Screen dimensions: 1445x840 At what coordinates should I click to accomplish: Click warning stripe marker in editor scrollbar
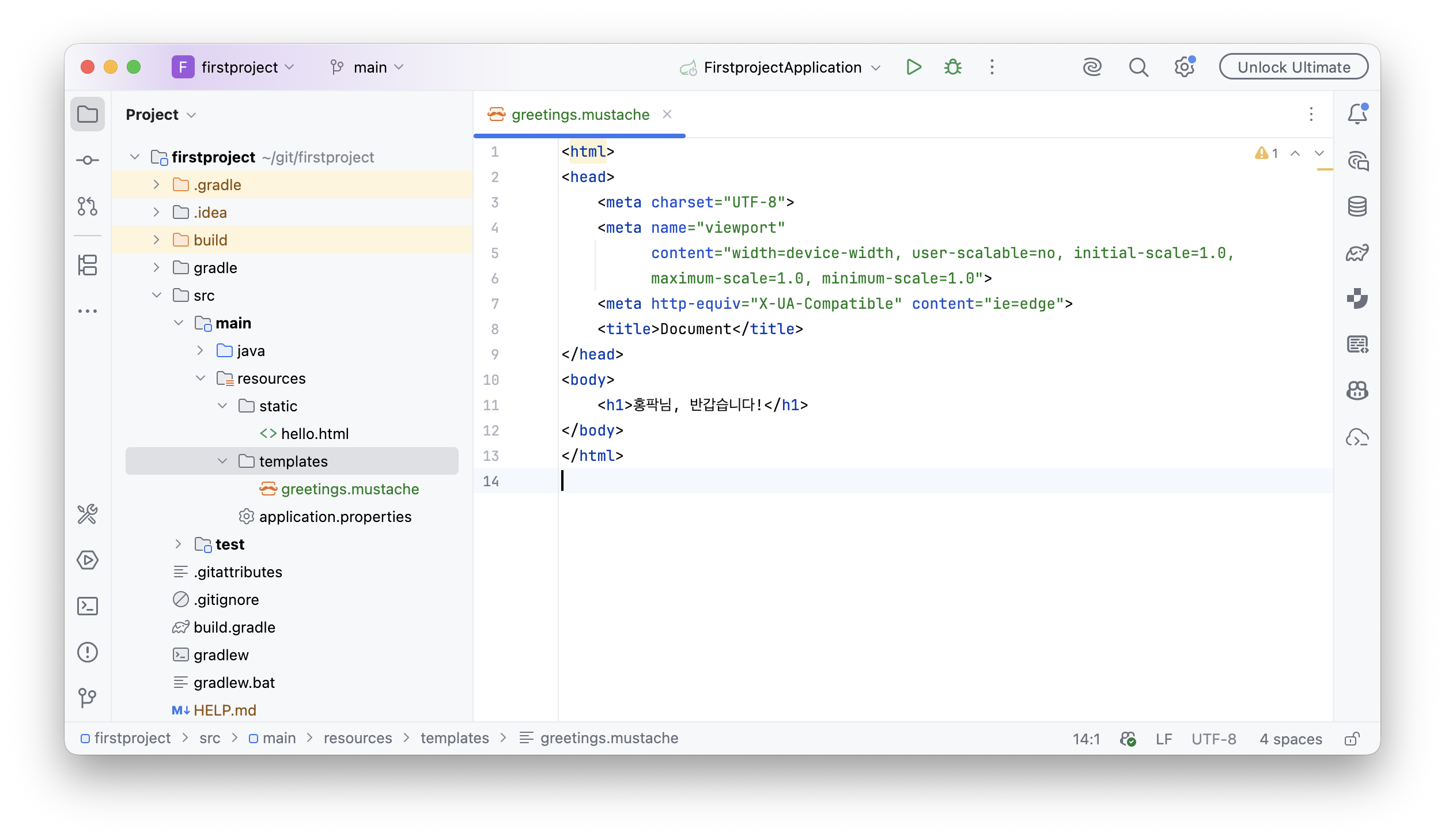[1325, 169]
